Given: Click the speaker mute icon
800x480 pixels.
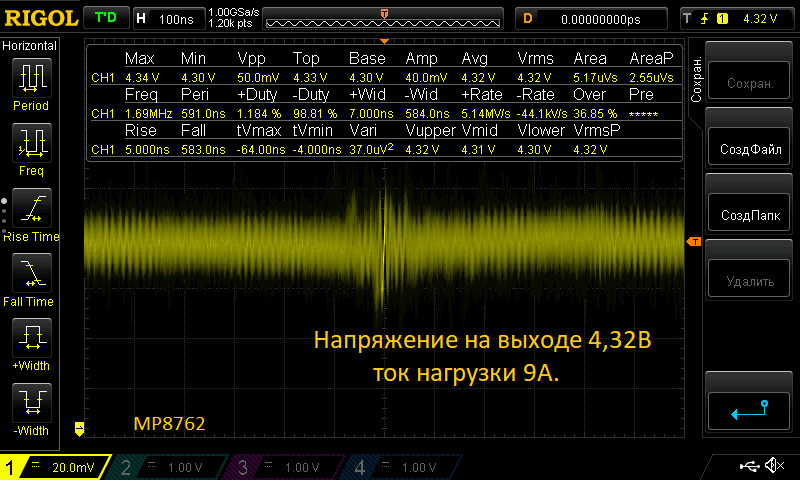Looking at the screenshot, I should tap(773, 466).
